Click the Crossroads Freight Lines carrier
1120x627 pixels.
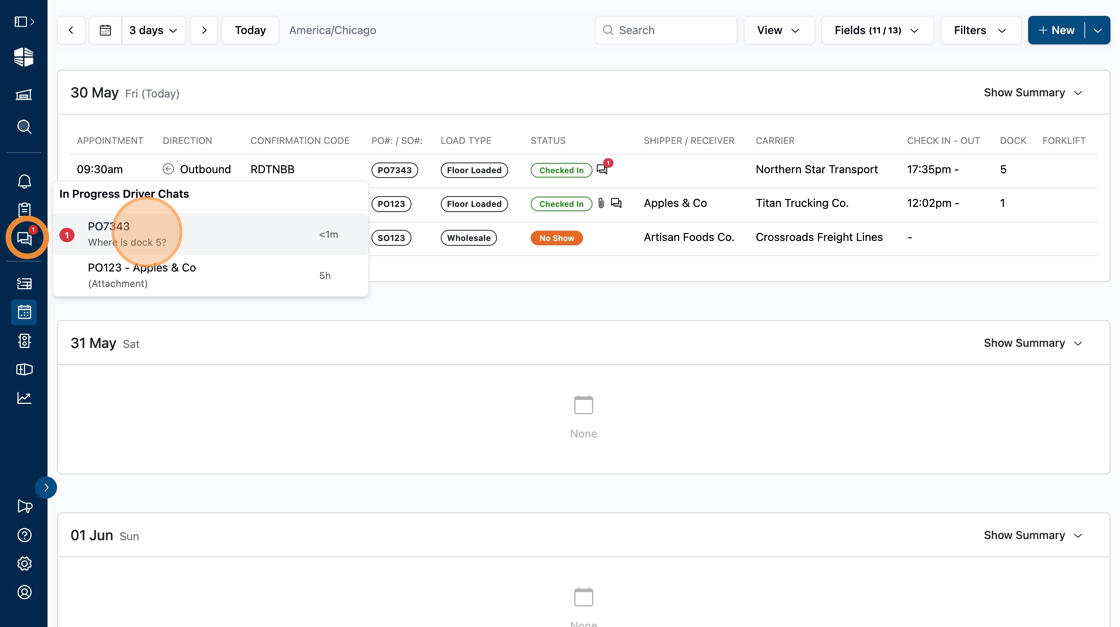click(819, 237)
